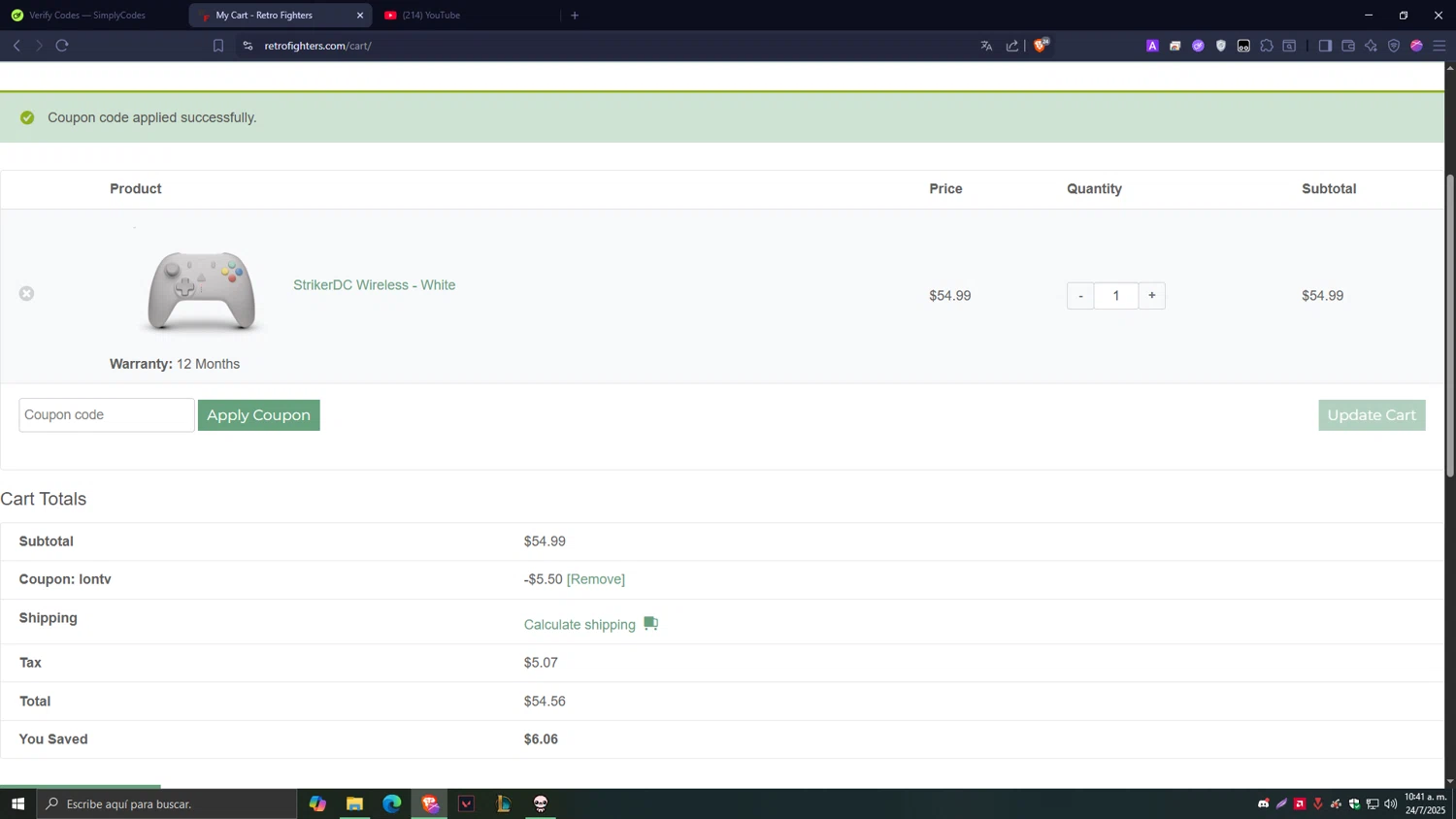Viewport: 1456px width, 819px height.
Task: Click the Update Cart button
Action: coord(1372,415)
